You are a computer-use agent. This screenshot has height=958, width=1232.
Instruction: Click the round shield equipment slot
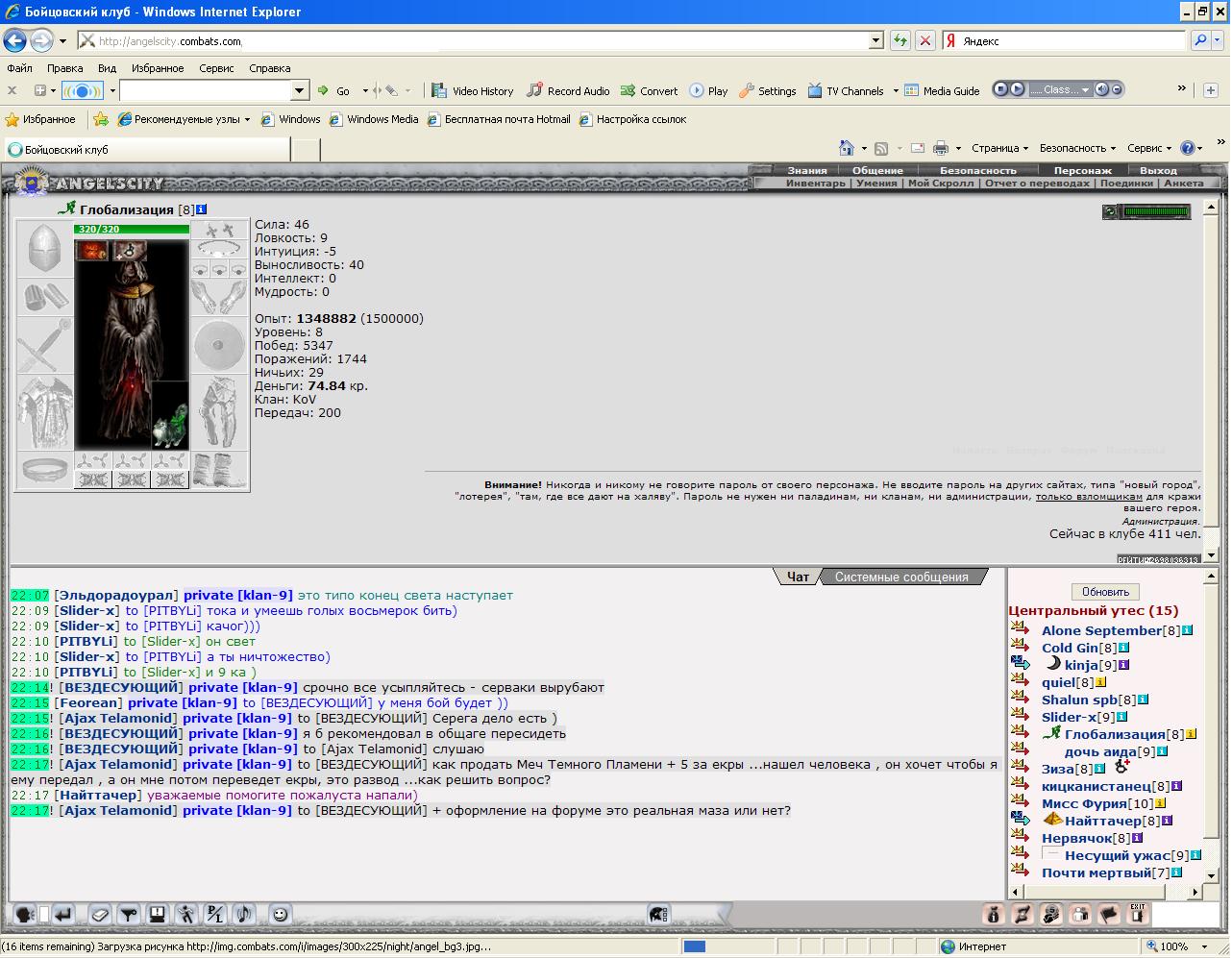220,345
